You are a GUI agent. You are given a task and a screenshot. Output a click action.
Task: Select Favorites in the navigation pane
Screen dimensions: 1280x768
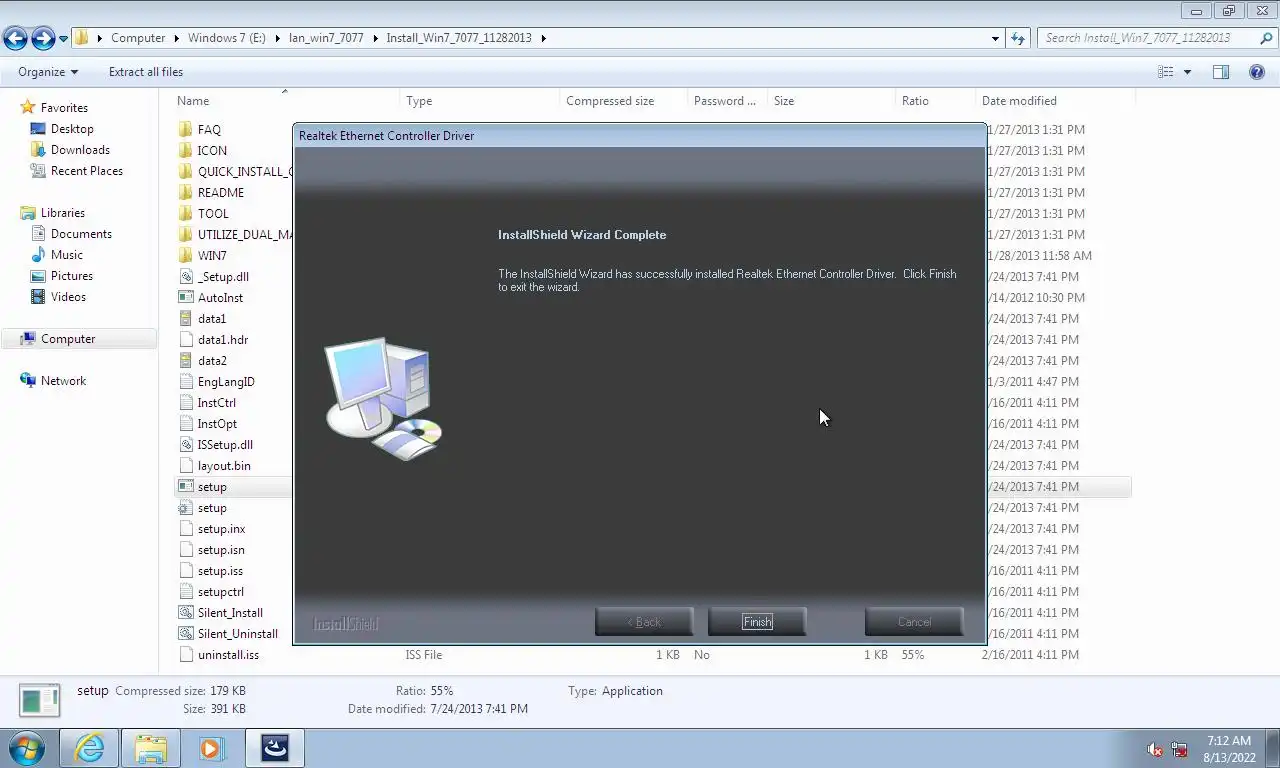(64, 108)
